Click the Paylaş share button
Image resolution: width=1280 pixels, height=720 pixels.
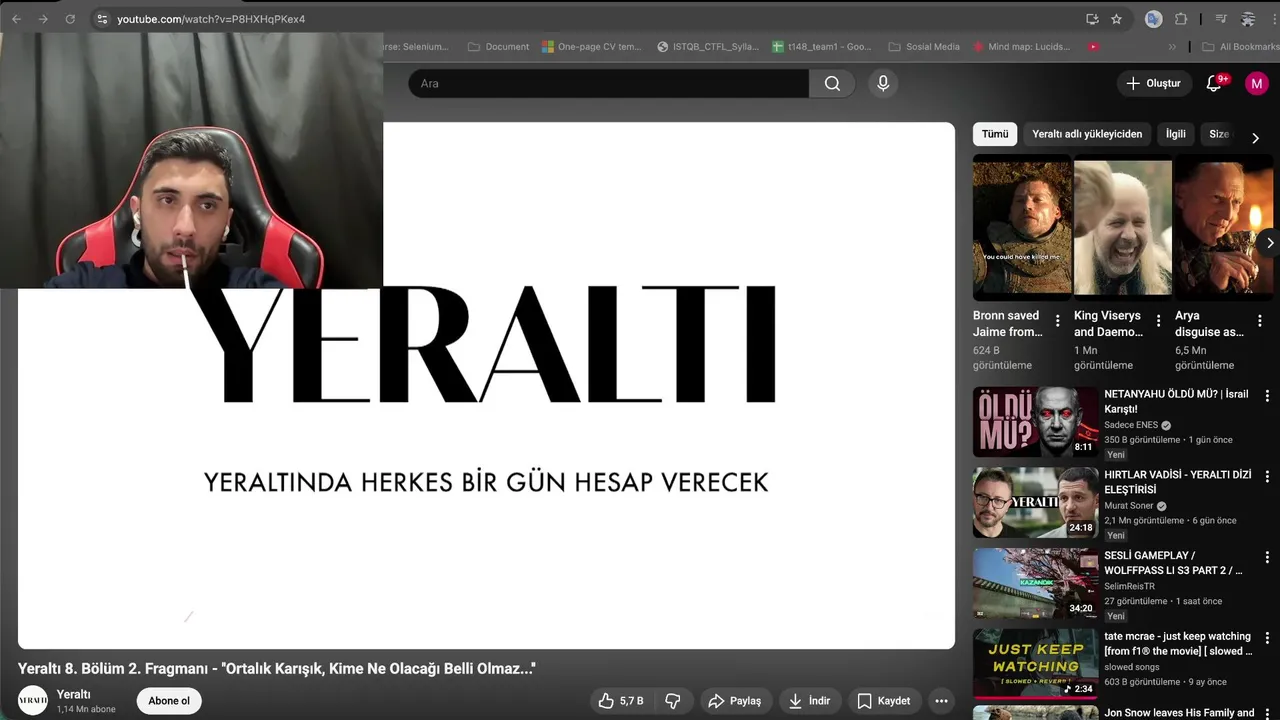click(x=734, y=701)
